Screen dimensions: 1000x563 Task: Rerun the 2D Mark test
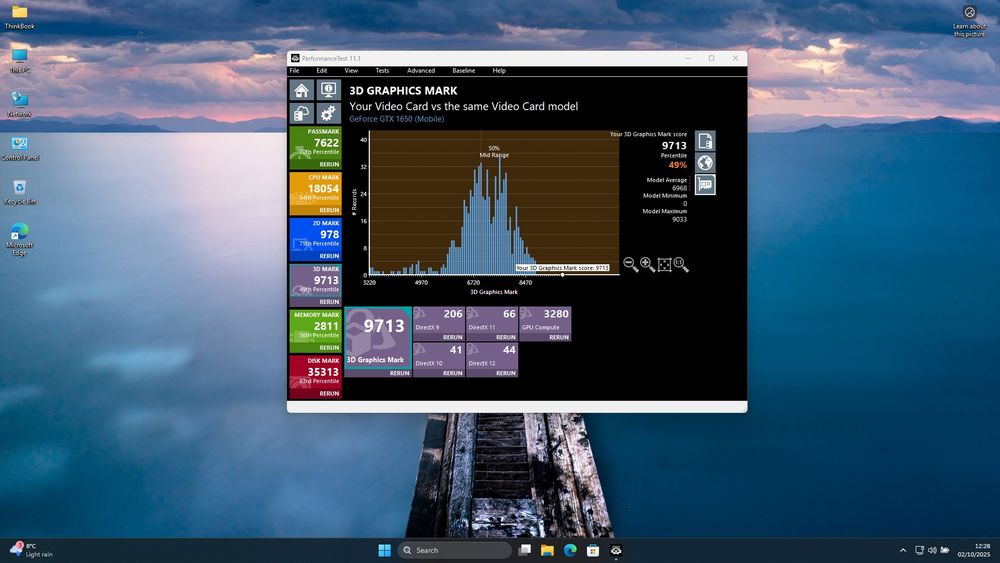[x=329, y=256]
